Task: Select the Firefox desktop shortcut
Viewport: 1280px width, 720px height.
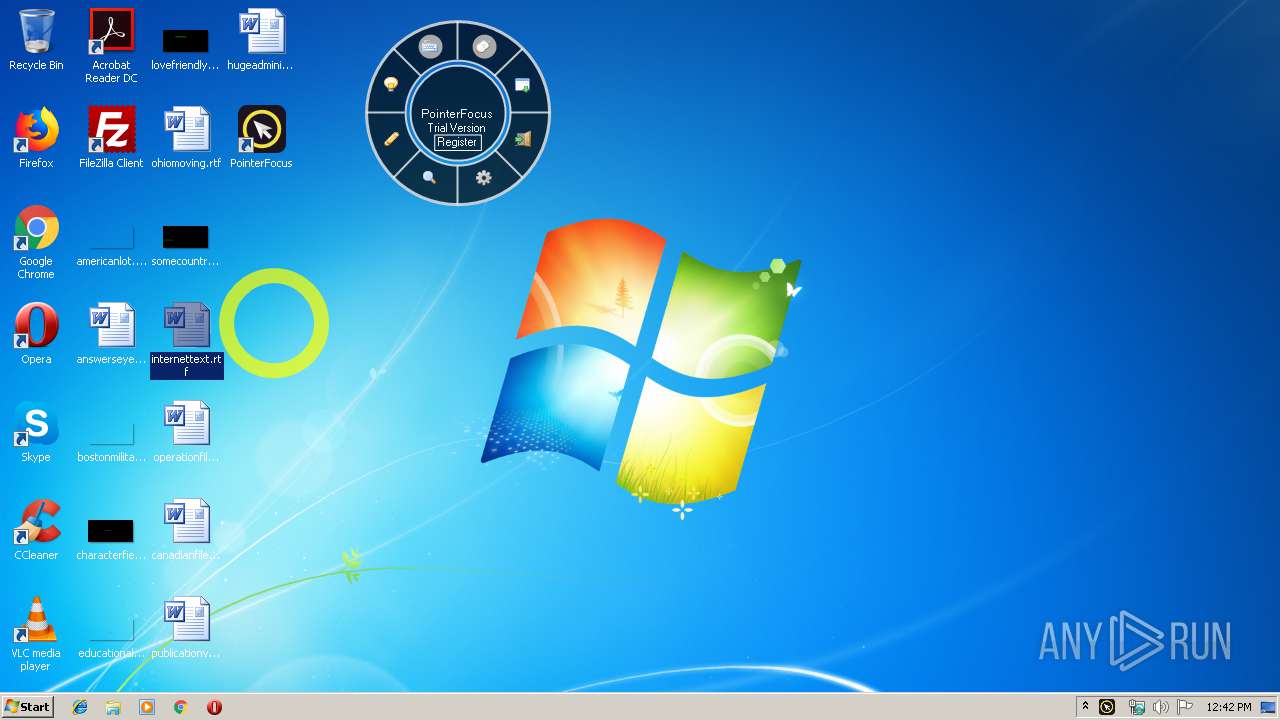Action: (36, 139)
